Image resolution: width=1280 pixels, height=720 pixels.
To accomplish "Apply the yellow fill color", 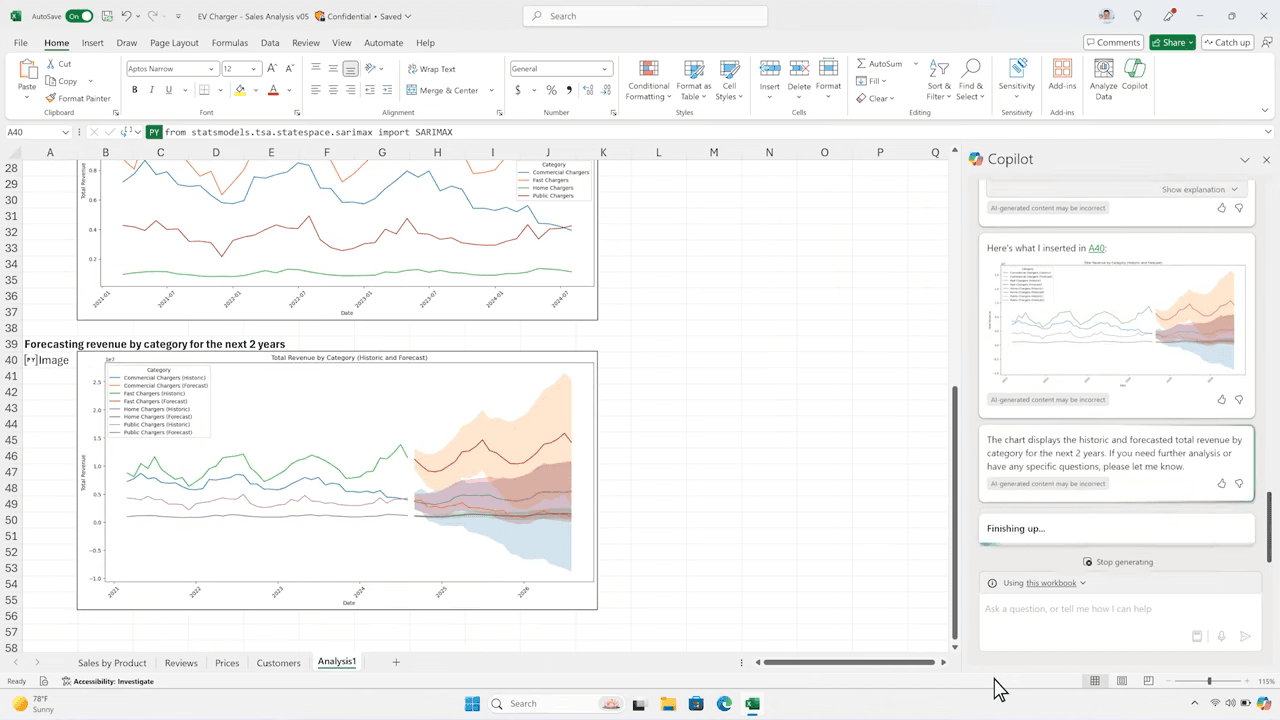I will coord(240,90).
